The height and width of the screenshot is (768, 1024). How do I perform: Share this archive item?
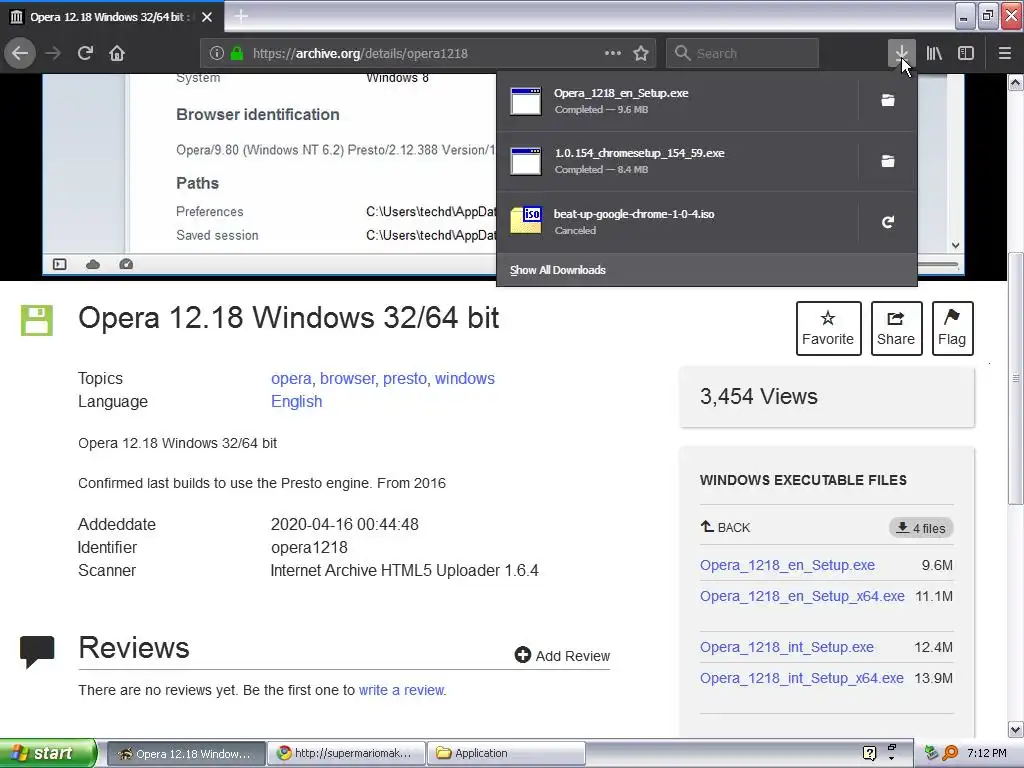pyautogui.click(x=896, y=328)
